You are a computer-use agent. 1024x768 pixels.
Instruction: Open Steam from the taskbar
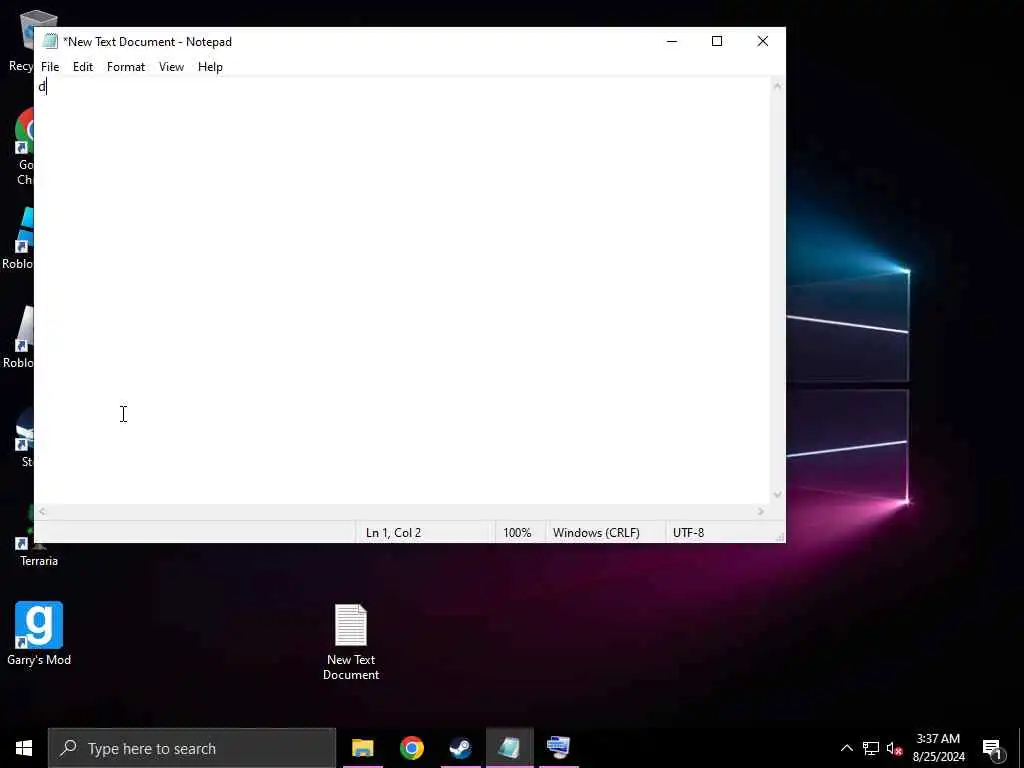pos(460,748)
